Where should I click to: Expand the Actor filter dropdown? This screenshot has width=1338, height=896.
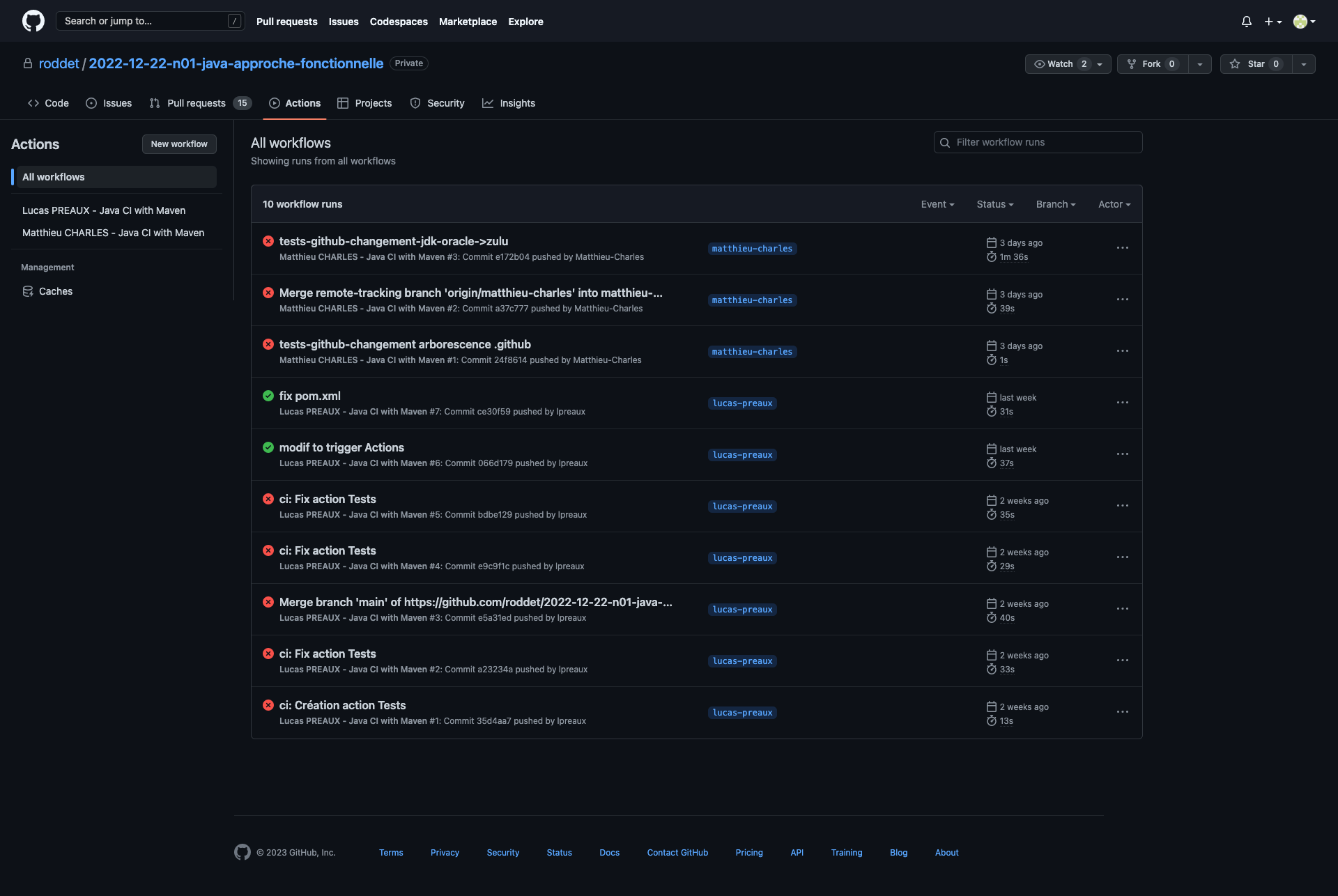click(1114, 204)
